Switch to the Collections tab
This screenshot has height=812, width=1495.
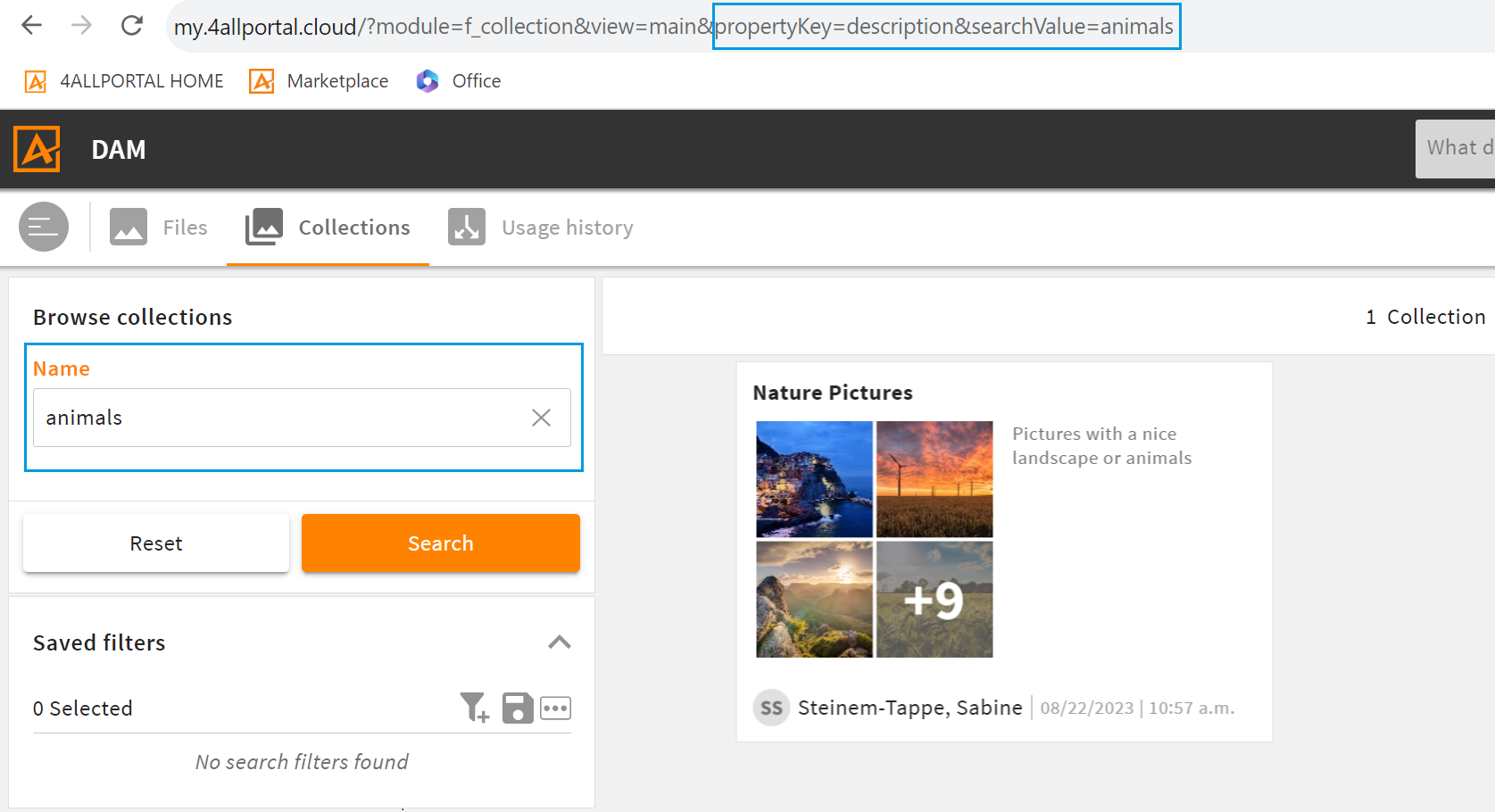pyautogui.click(x=328, y=228)
